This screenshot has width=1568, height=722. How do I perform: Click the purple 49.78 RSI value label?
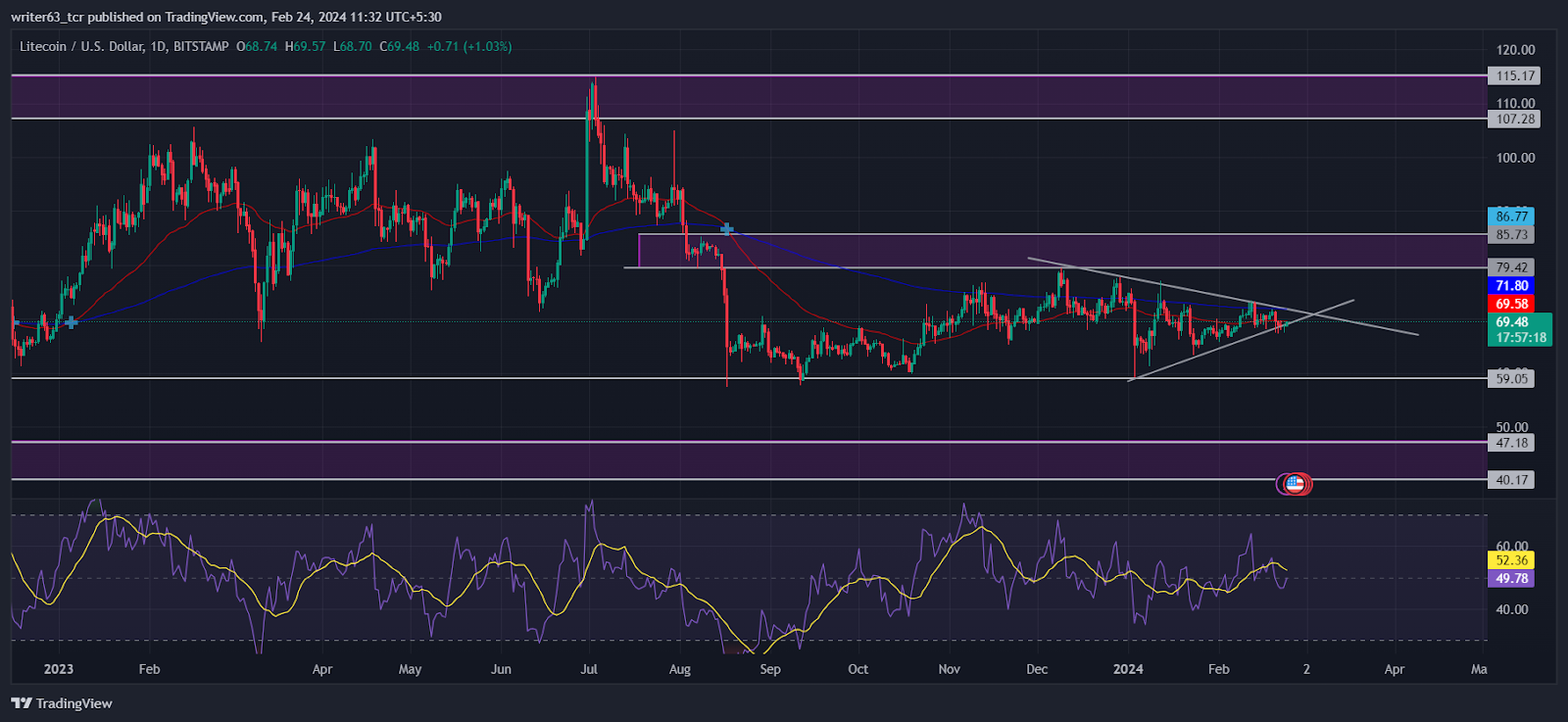pos(1511,579)
